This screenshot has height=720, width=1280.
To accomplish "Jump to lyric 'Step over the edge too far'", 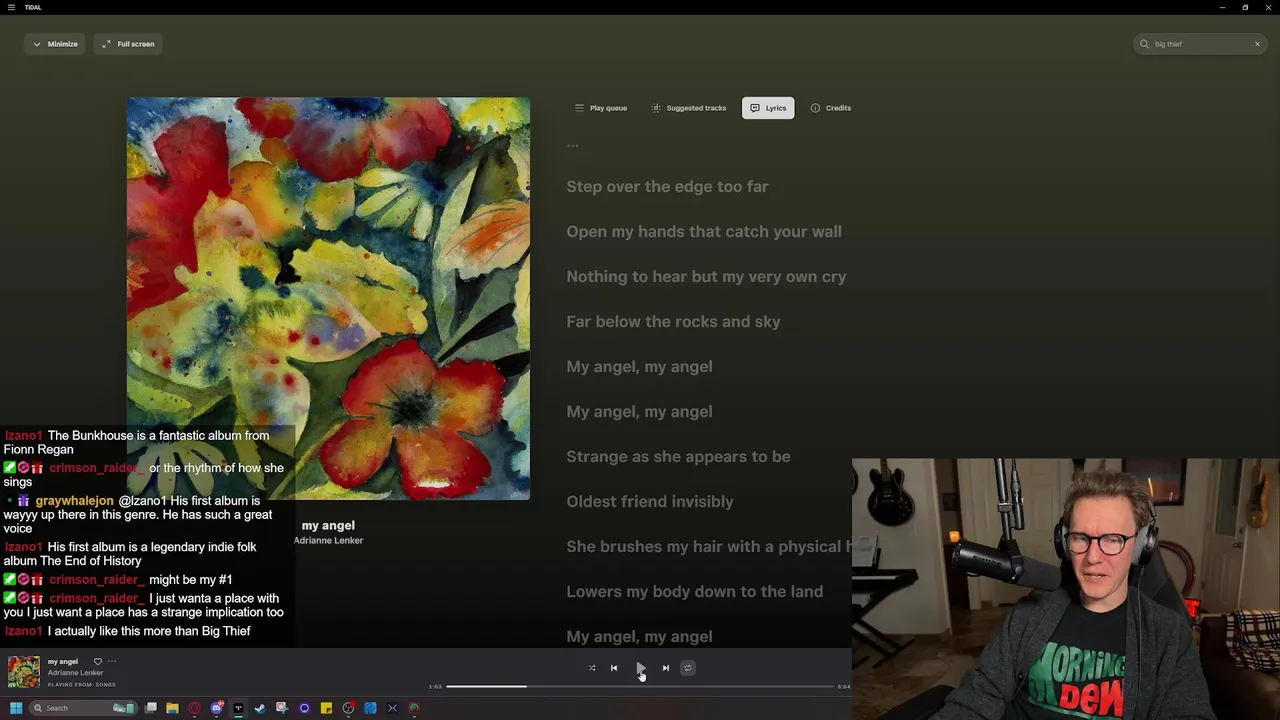I will point(667,187).
